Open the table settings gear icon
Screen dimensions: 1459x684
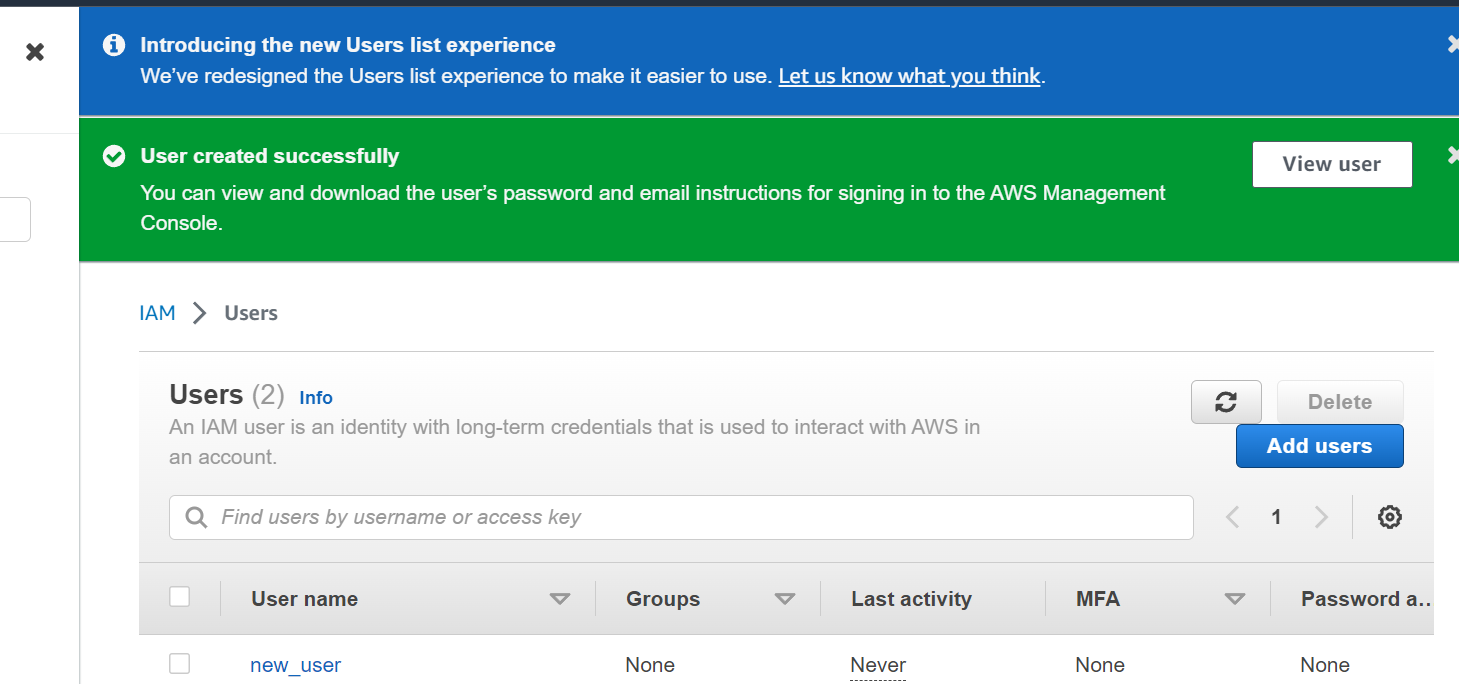pos(1389,517)
